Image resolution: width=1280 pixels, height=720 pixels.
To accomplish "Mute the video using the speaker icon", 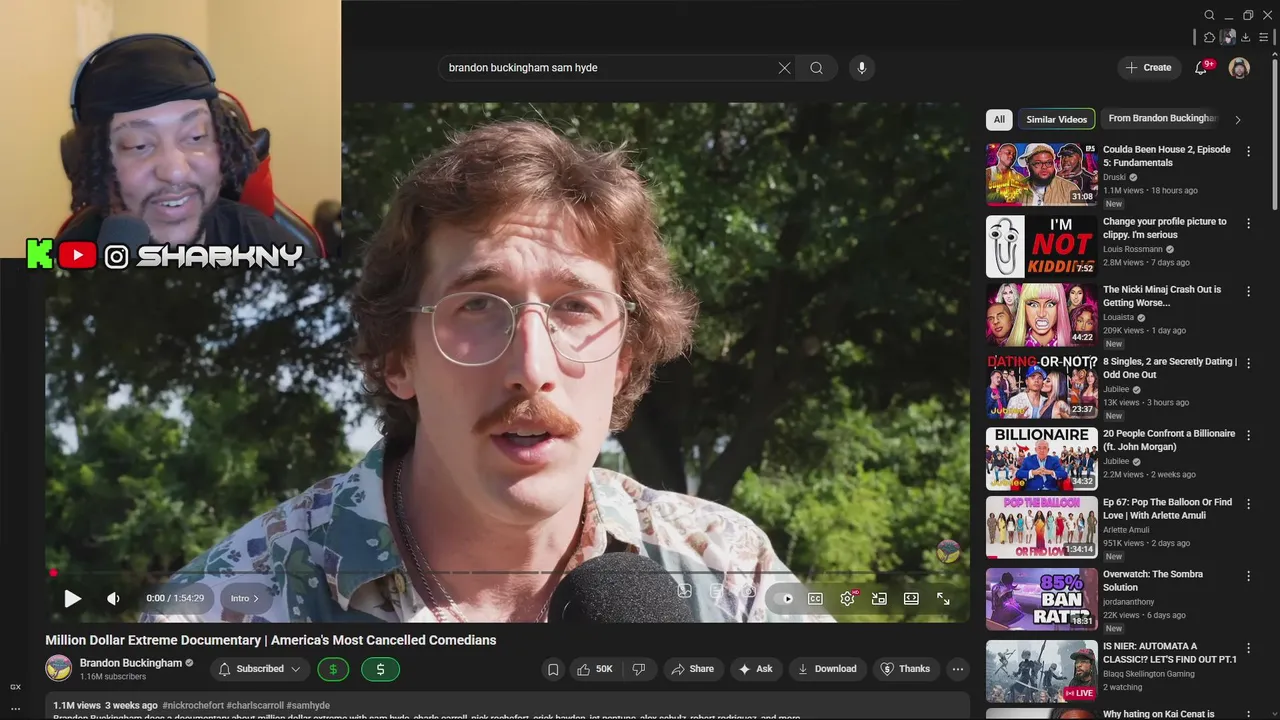I will pos(113,598).
